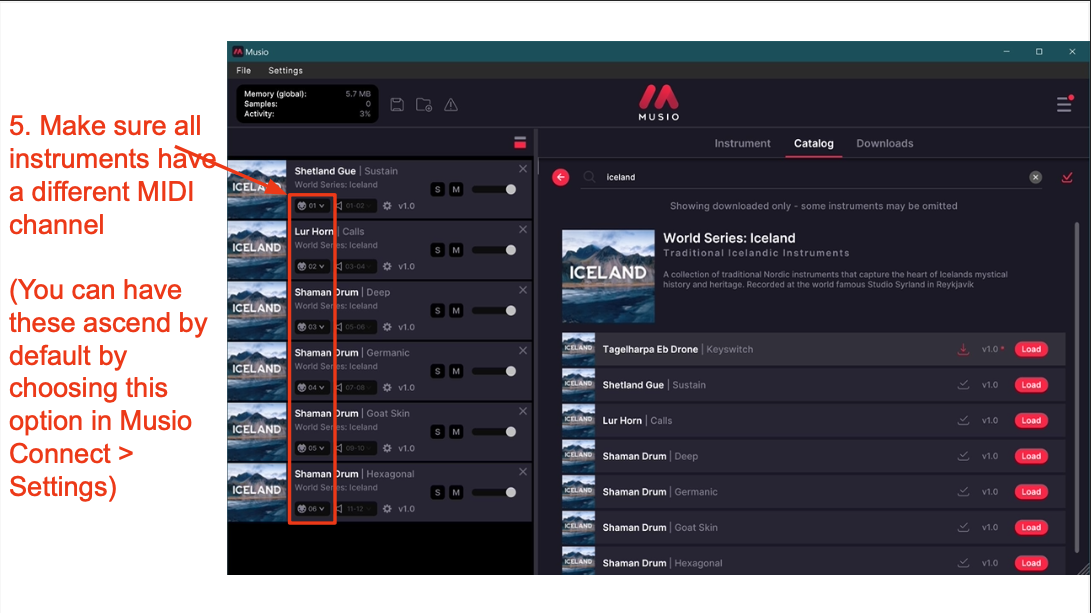The height and width of the screenshot is (613, 1091).
Task: Mute the Shaman Drum Deep instrument
Action: click(x=456, y=310)
